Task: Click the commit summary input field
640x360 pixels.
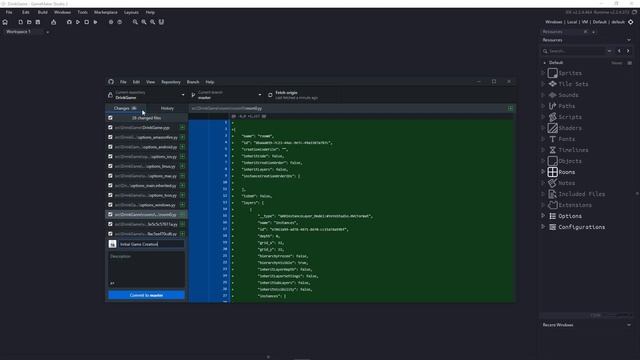Action: (151, 244)
